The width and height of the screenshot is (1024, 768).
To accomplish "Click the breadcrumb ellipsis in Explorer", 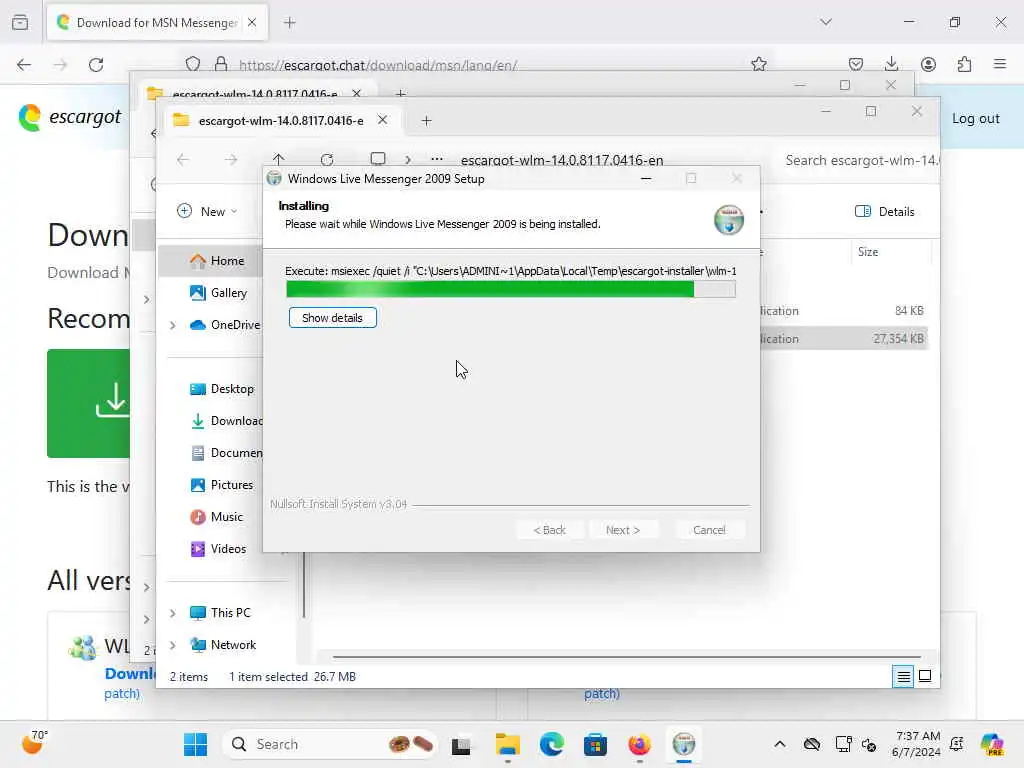I will tap(437, 159).
